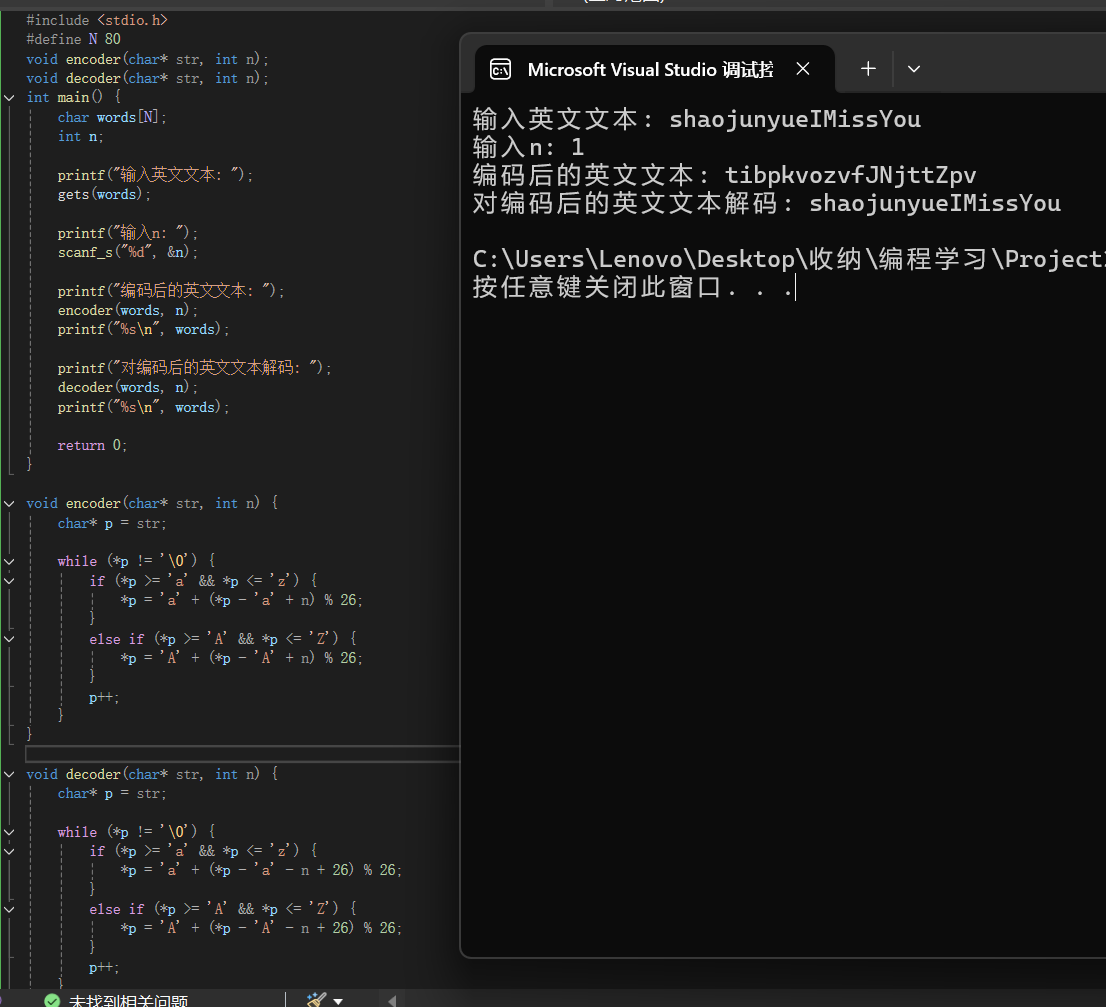The height and width of the screenshot is (1007, 1106).
Task: Click the console icon in the debug console tab
Action: point(500,69)
